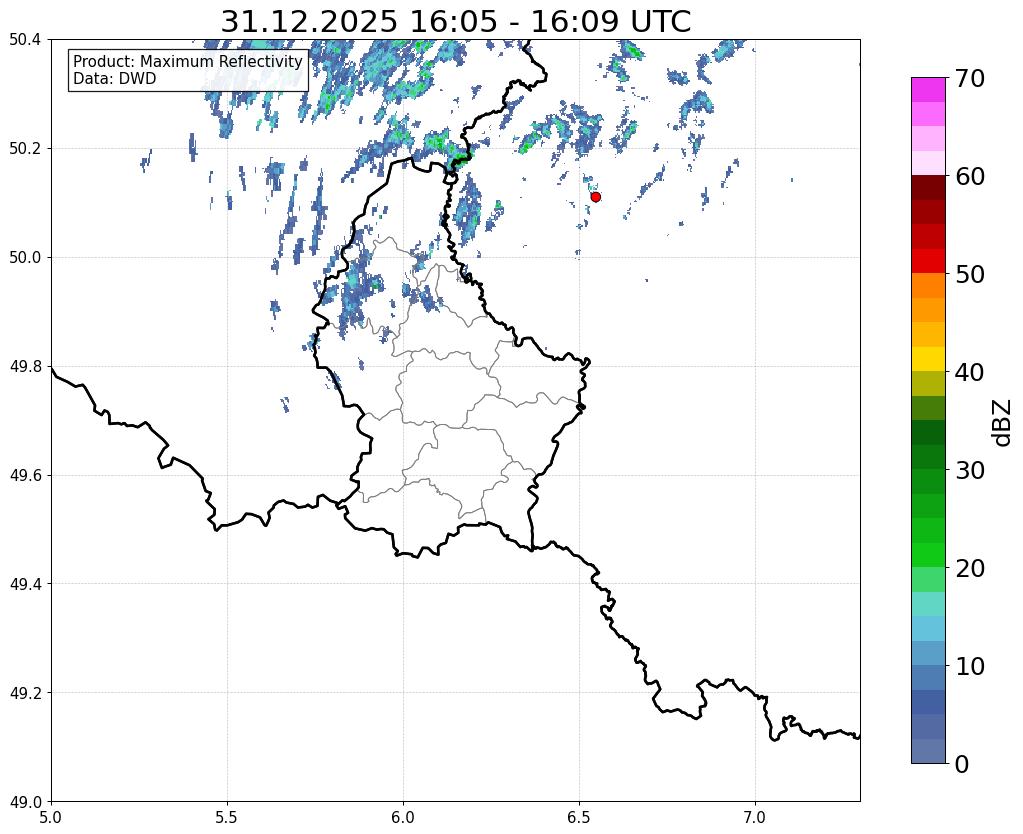This screenshot has height=834, width=1023.
Task: Click the latitude tick label 49.8
Action: click(x=25, y=367)
